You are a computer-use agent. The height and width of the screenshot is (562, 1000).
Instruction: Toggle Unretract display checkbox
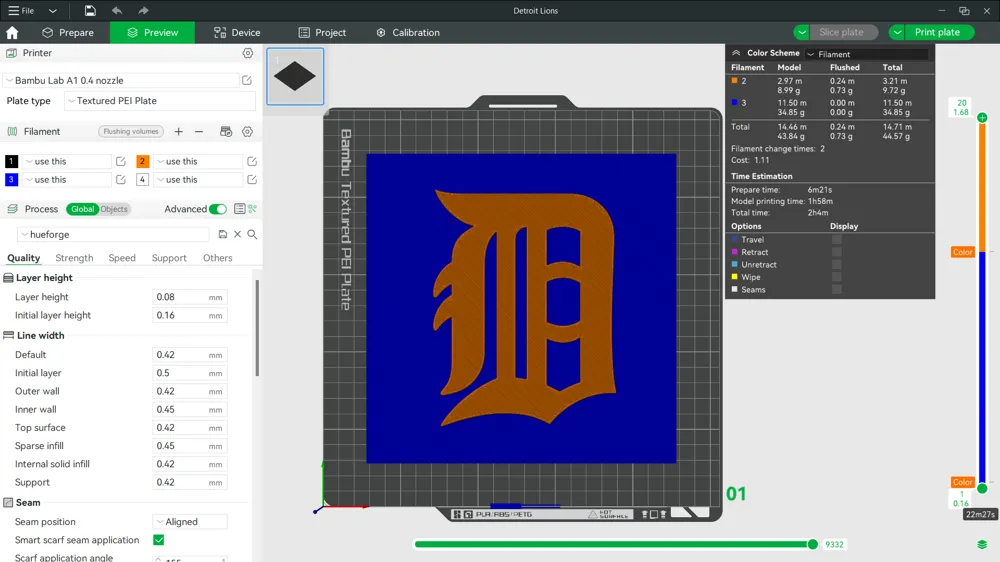click(837, 264)
